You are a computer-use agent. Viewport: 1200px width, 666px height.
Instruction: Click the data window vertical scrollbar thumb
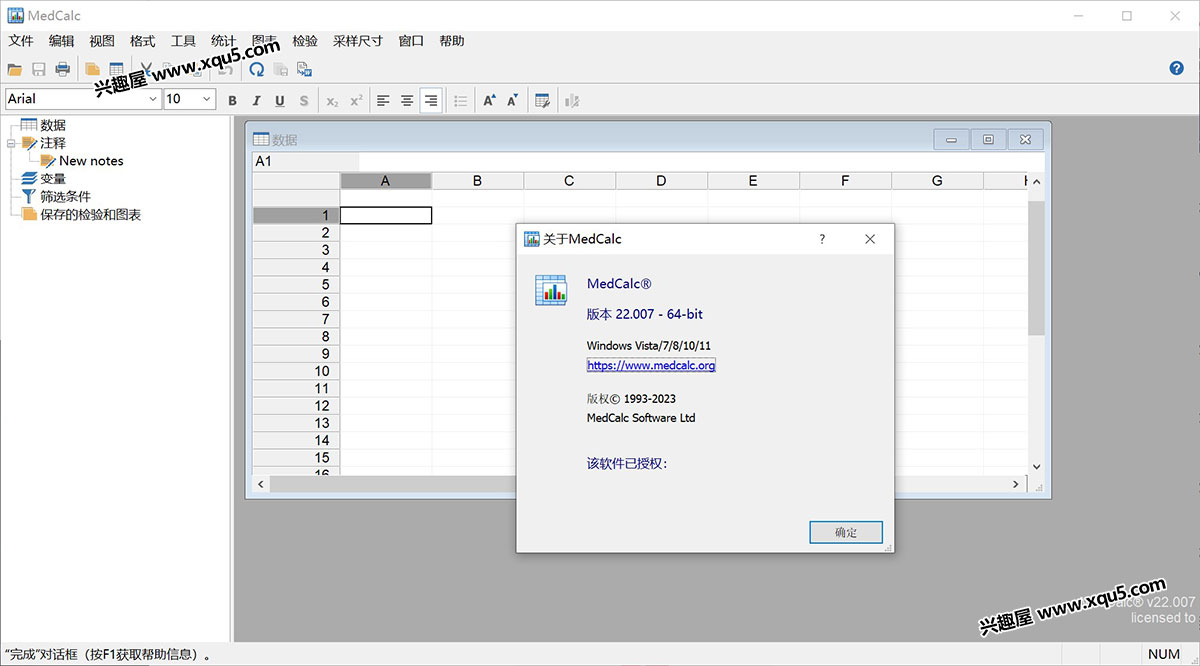(1036, 267)
